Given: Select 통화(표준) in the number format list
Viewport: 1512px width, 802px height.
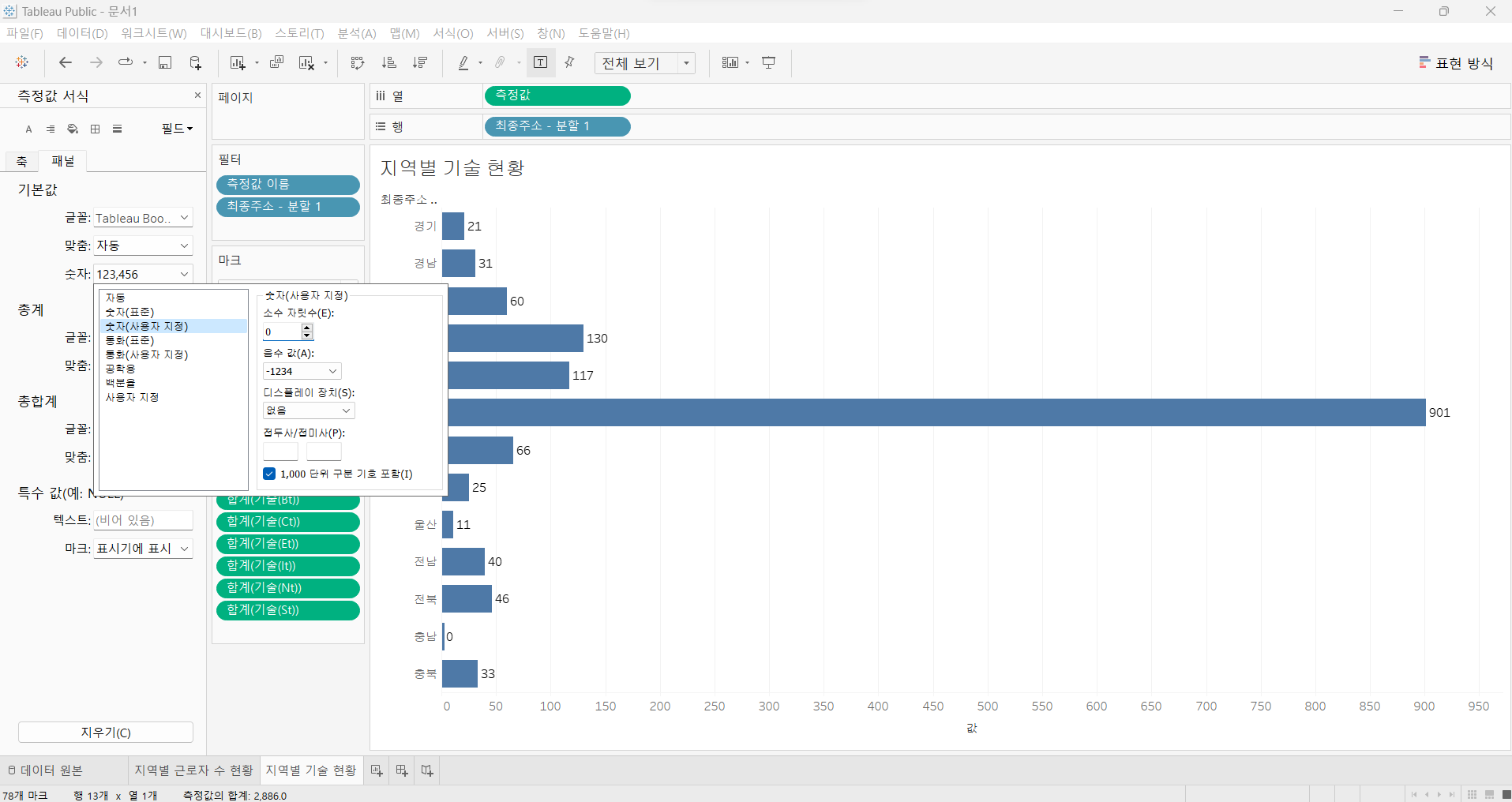Looking at the screenshot, I should (130, 340).
